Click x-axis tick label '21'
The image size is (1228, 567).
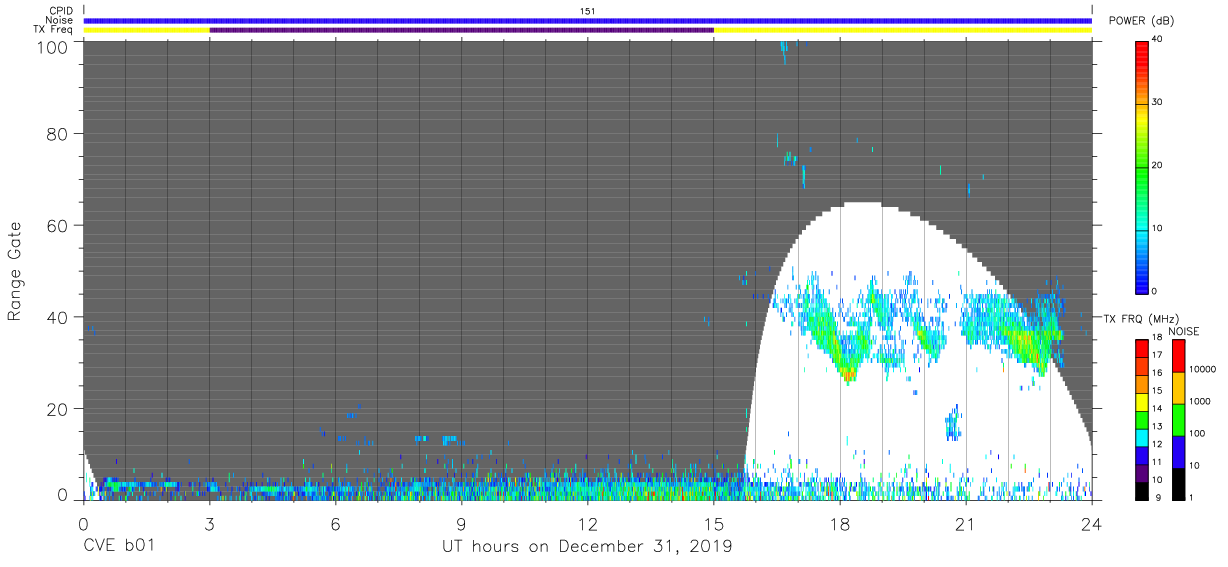pos(966,523)
